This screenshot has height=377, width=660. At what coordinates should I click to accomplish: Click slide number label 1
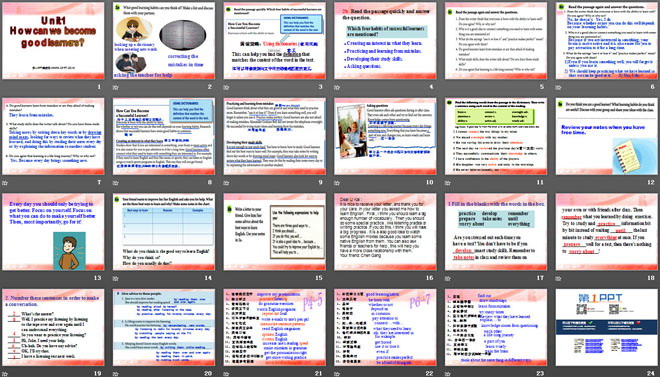[x=99, y=87]
